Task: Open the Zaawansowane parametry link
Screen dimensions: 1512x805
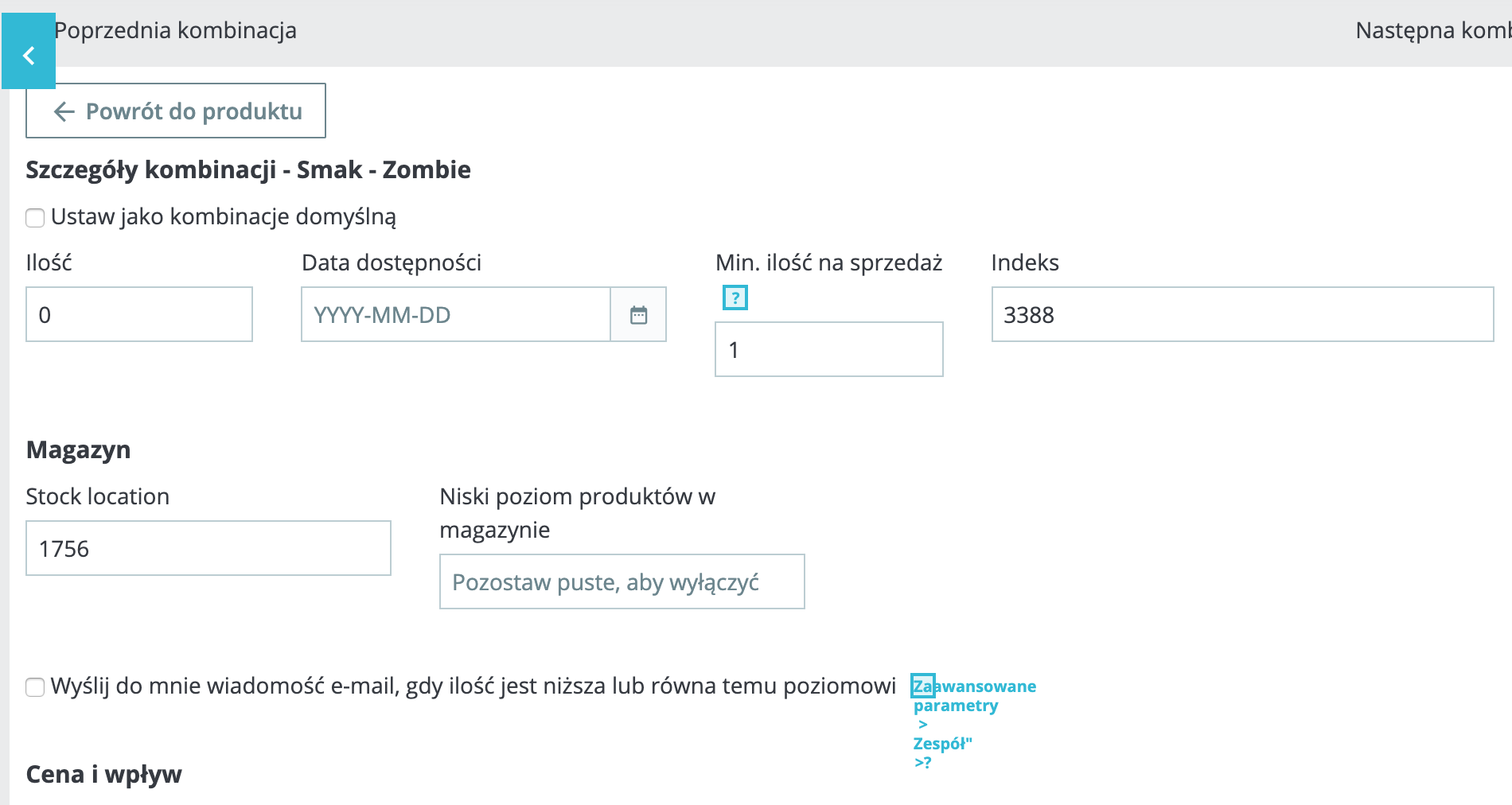Action: click(x=974, y=695)
